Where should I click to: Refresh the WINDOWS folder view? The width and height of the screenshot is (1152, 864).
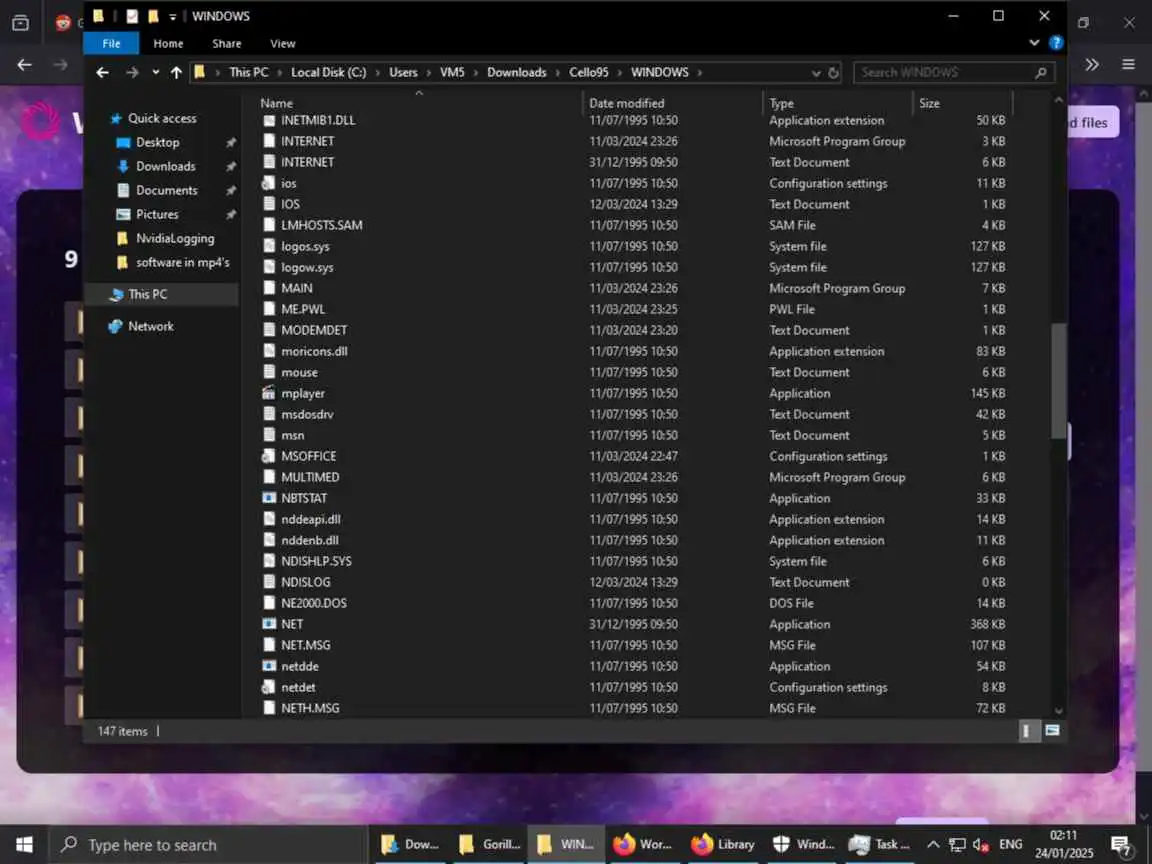[833, 73]
